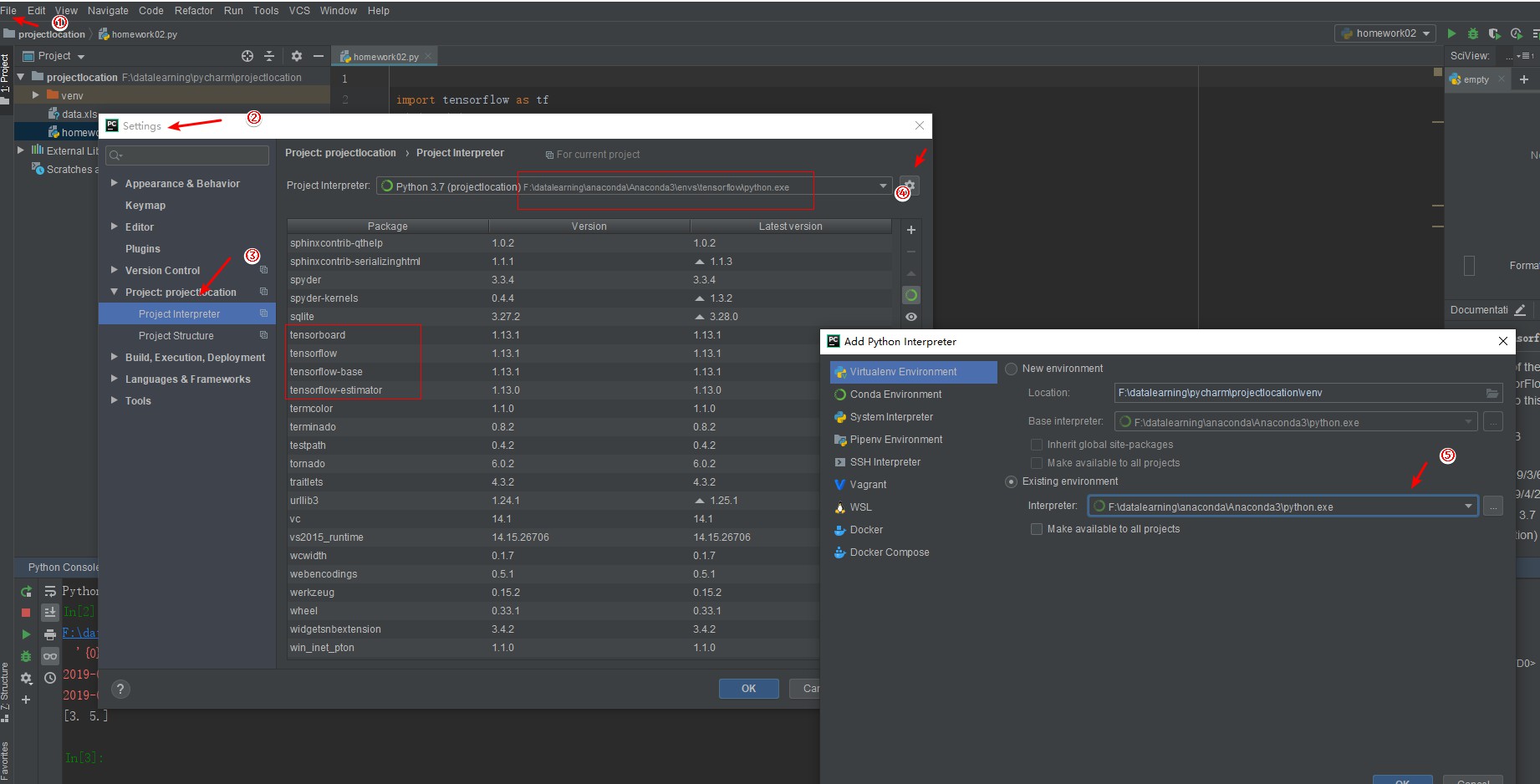Image resolution: width=1540 pixels, height=784 pixels.
Task: Check Make available to all projects under Existing environment
Action: coord(1037,529)
